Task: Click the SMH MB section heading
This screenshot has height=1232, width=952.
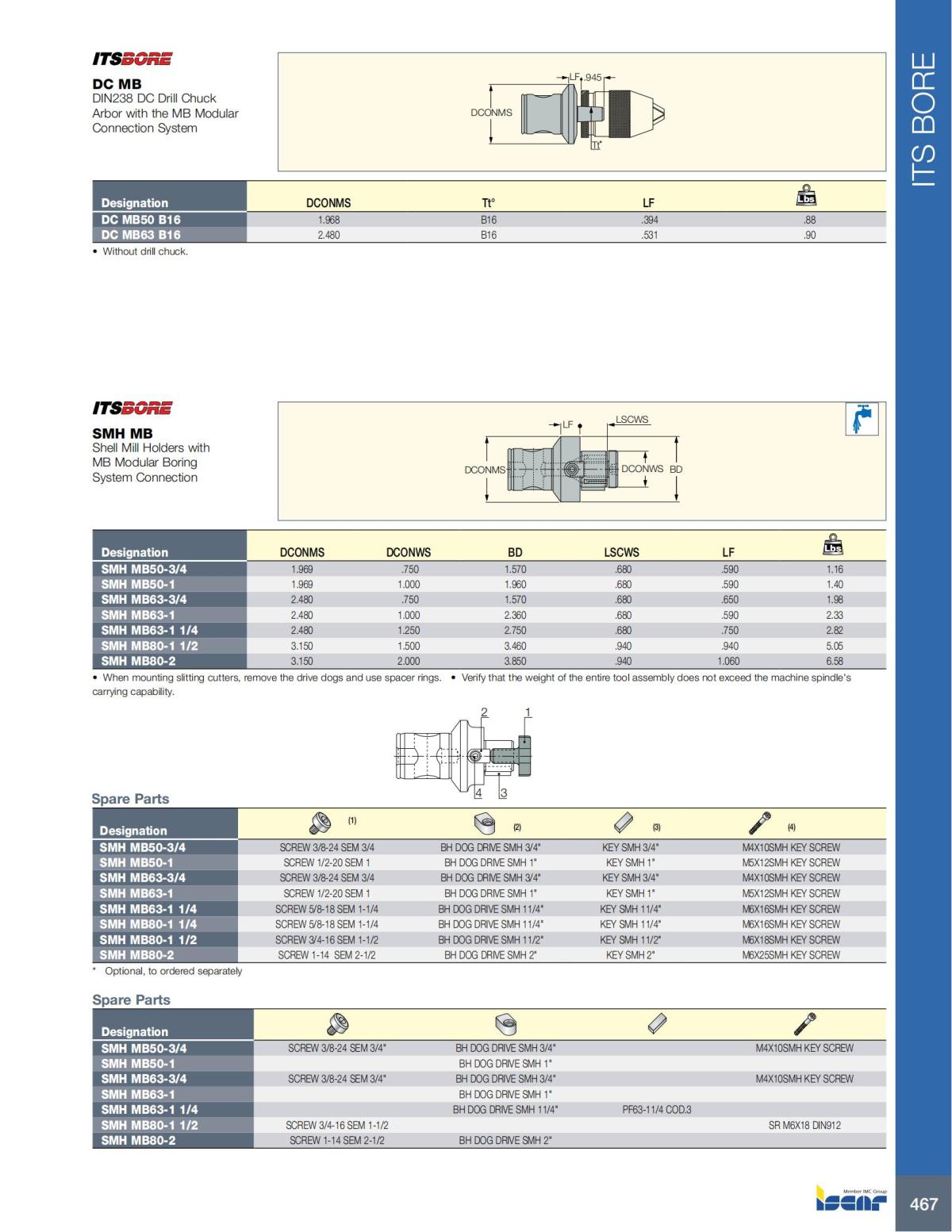Action: tap(122, 433)
